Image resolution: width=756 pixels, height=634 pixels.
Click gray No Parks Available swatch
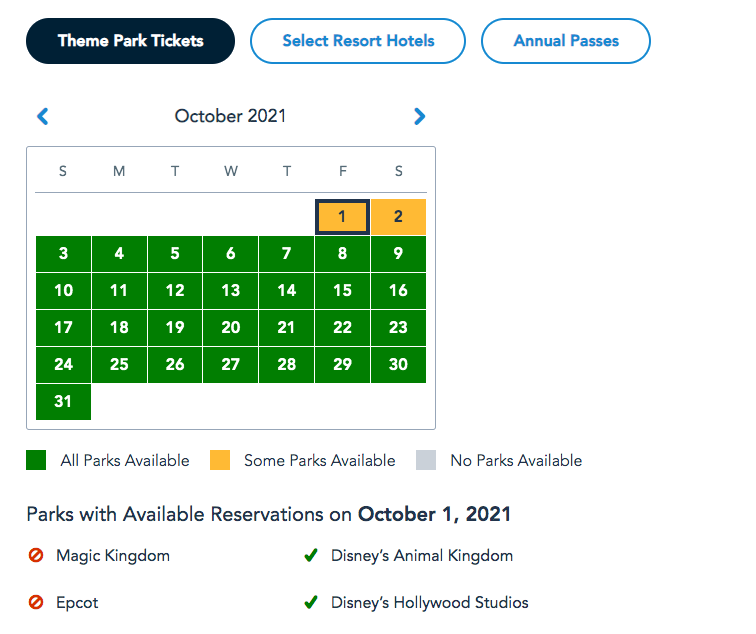point(426,461)
